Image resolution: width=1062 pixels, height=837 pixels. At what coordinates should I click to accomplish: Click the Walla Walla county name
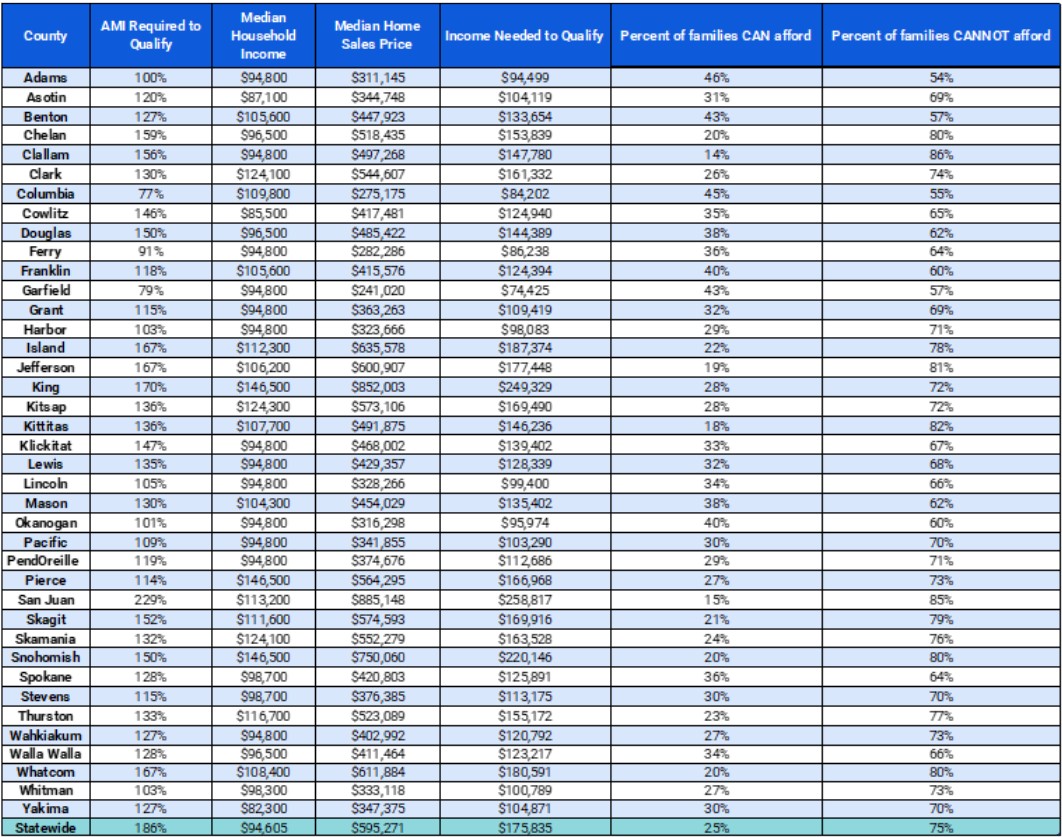tap(45, 754)
